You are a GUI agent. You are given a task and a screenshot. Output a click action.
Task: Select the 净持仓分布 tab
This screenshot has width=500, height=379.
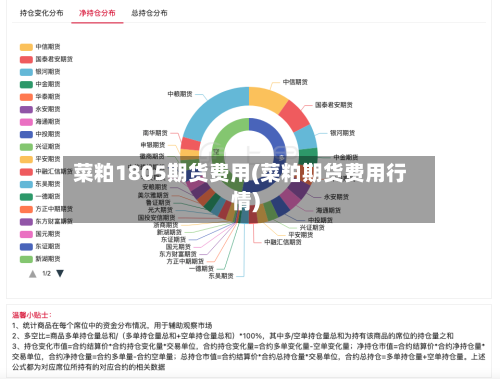tap(97, 13)
